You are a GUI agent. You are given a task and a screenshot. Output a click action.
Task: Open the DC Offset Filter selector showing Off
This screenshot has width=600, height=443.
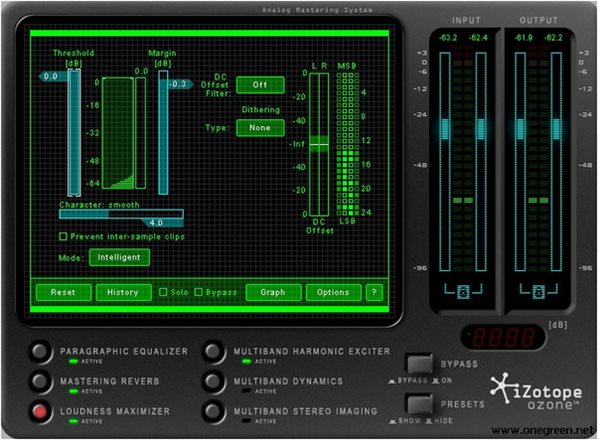pyautogui.click(x=260, y=85)
